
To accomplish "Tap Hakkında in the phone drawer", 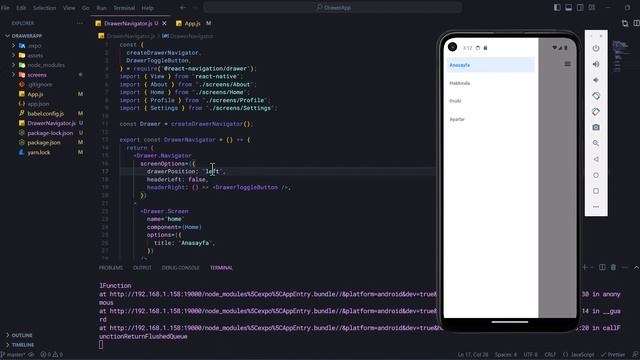I will pyautogui.click(x=460, y=83).
